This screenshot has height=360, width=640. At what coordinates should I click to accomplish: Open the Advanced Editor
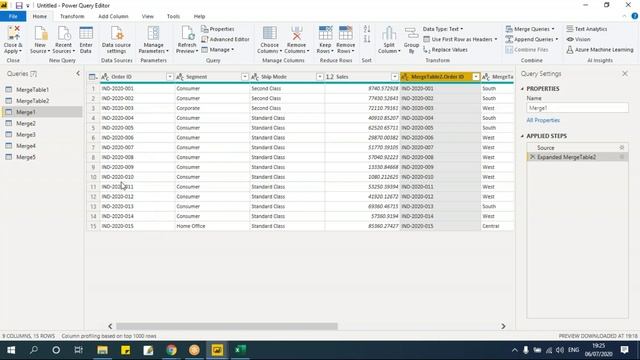(x=225, y=39)
